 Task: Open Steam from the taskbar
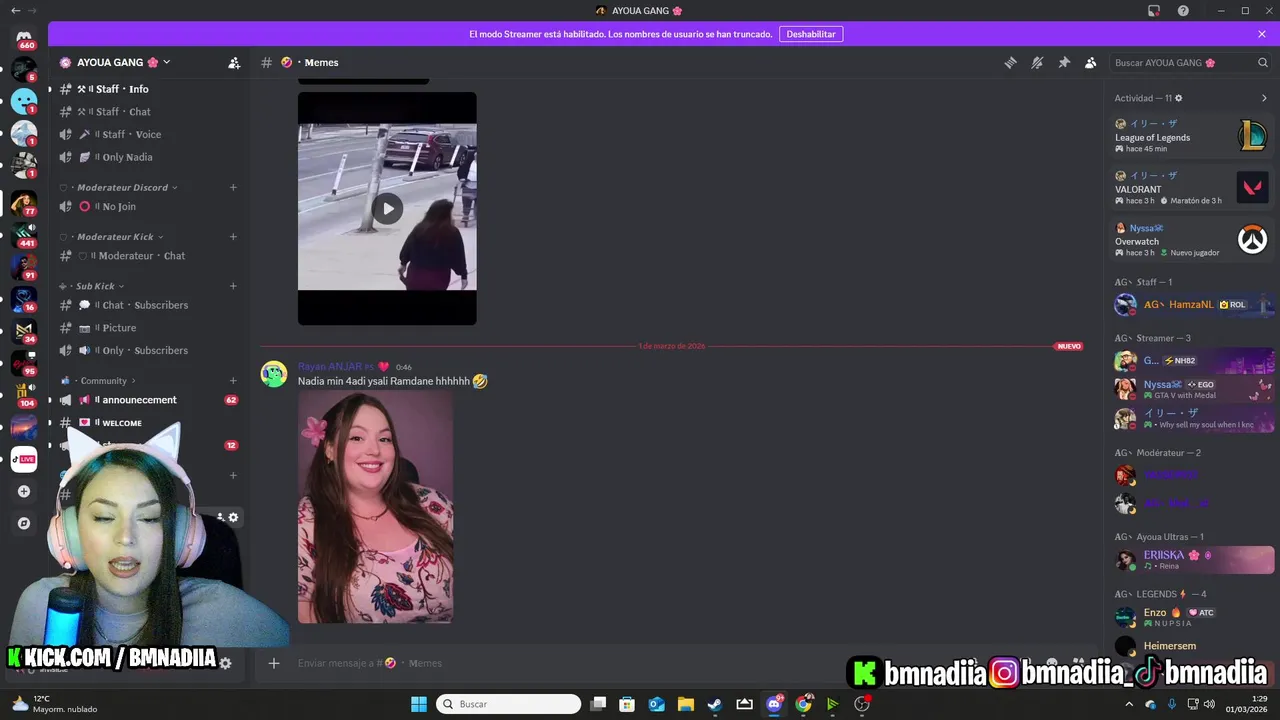[x=715, y=704]
